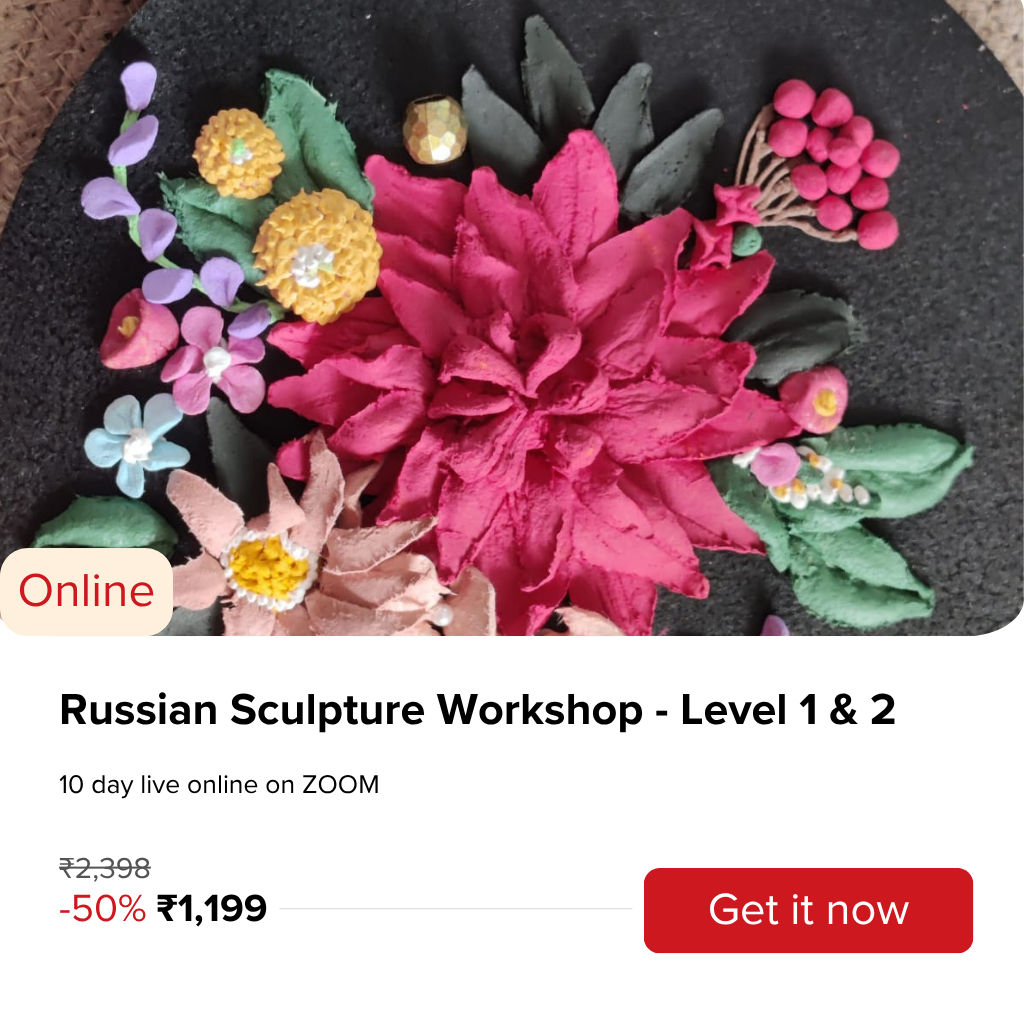Select the 10 day live online subtitle
1024x1024 pixels.
tap(219, 784)
